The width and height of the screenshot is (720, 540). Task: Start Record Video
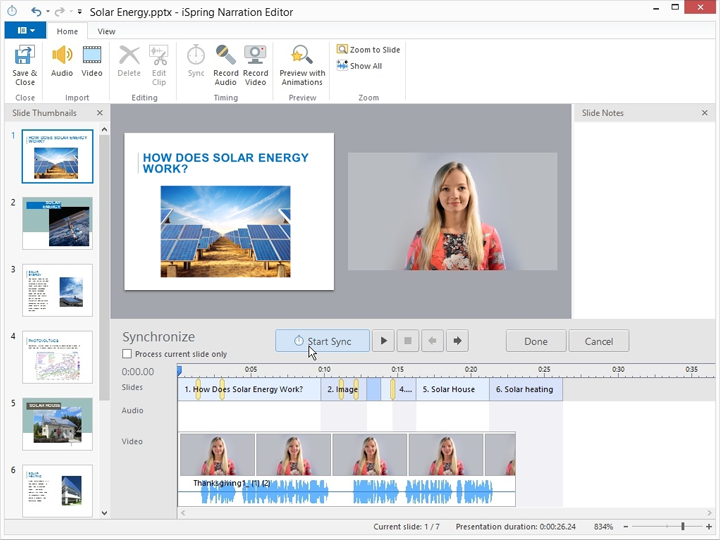(x=255, y=65)
